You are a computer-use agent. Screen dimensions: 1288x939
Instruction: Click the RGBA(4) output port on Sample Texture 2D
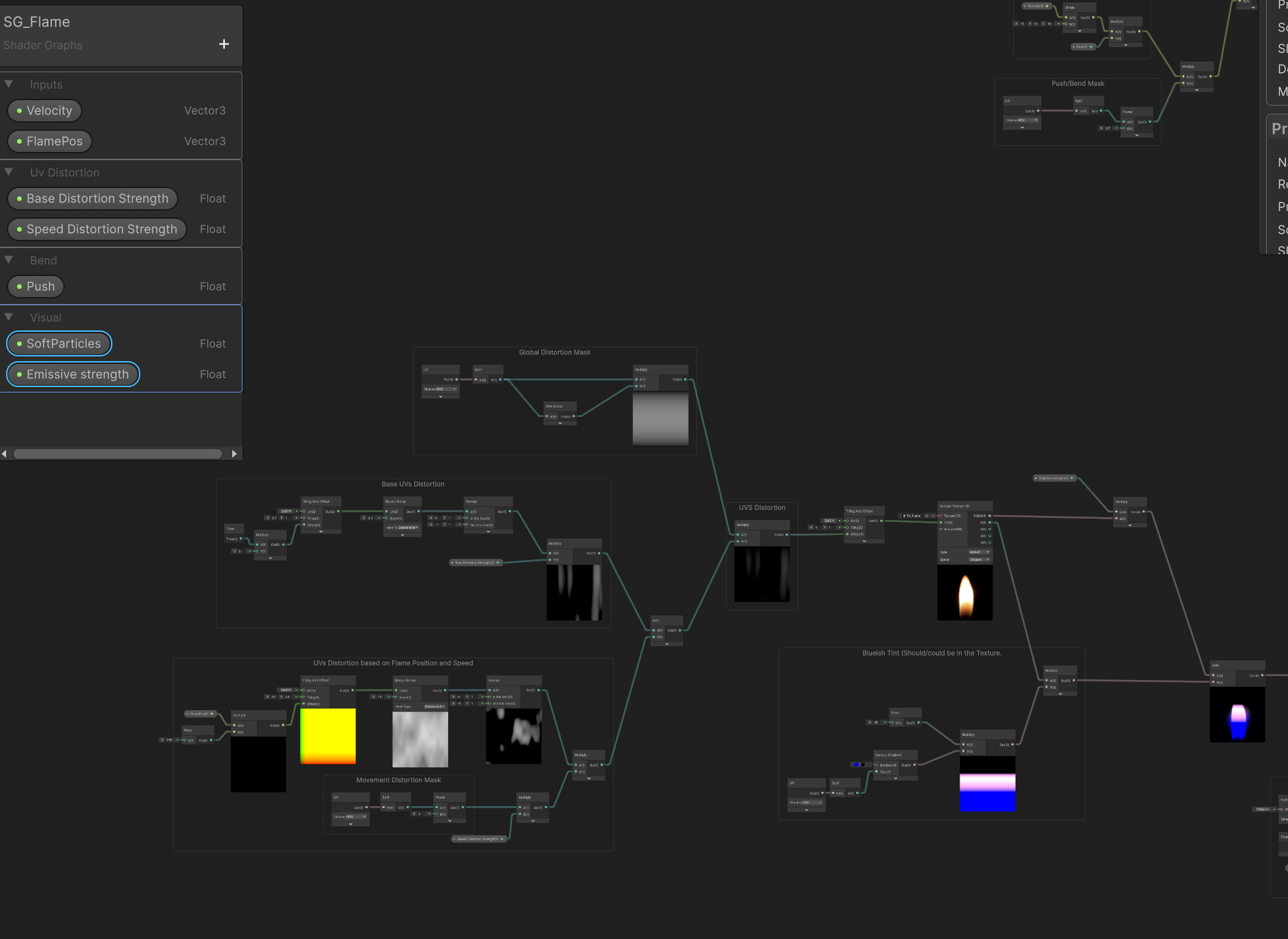coord(990,516)
